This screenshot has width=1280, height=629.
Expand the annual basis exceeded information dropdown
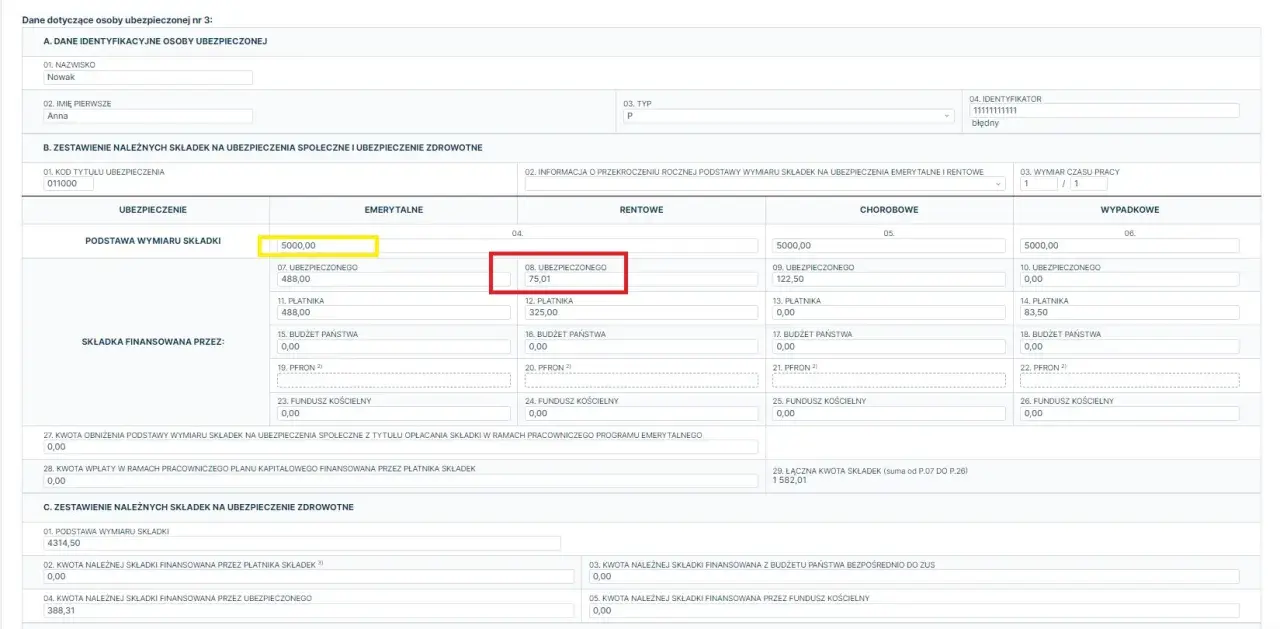click(x=765, y=184)
